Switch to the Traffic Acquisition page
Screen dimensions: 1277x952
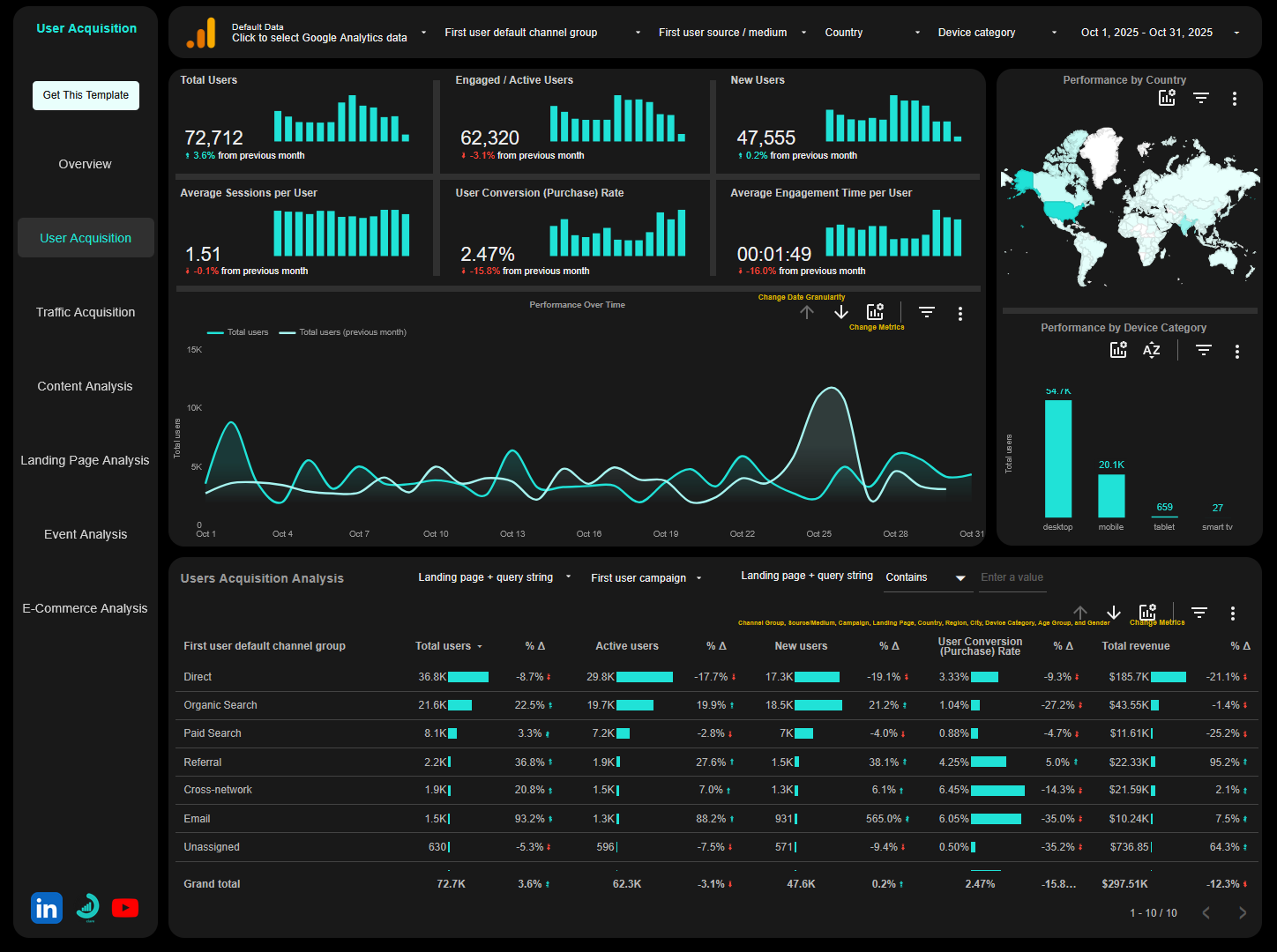click(x=85, y=312)
